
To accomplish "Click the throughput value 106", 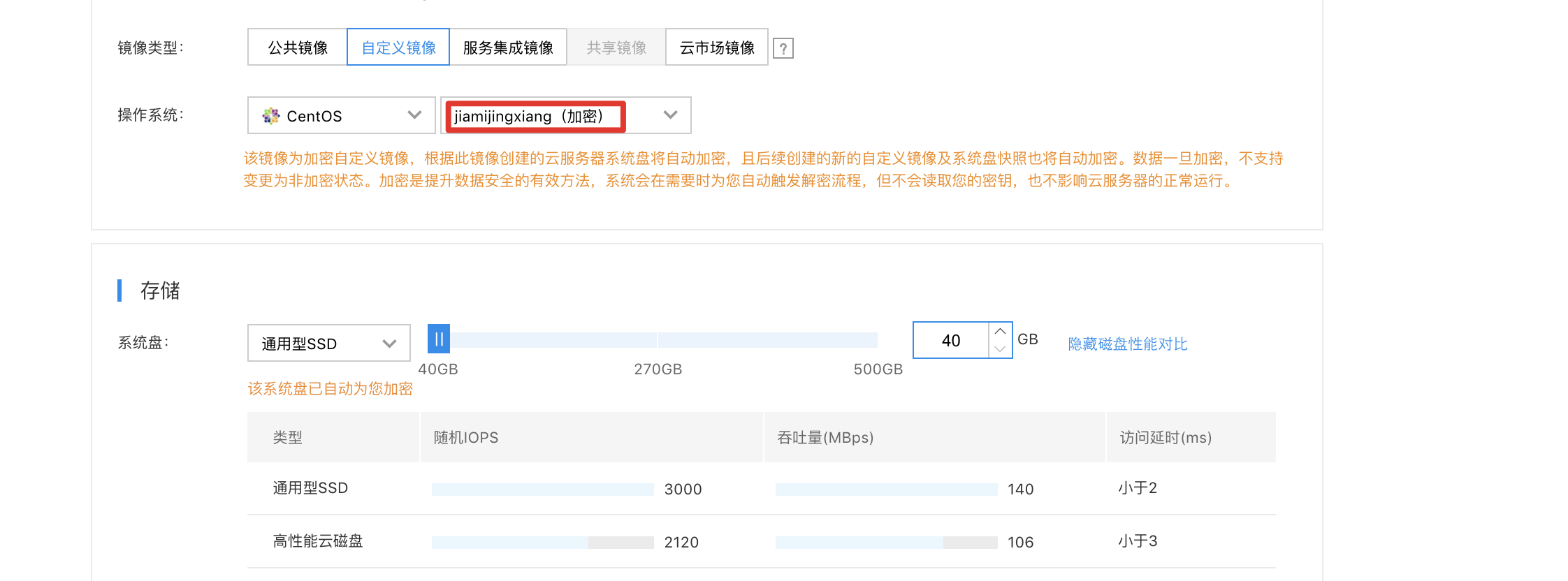I will pyautogui.click(x=1020, y=542).
